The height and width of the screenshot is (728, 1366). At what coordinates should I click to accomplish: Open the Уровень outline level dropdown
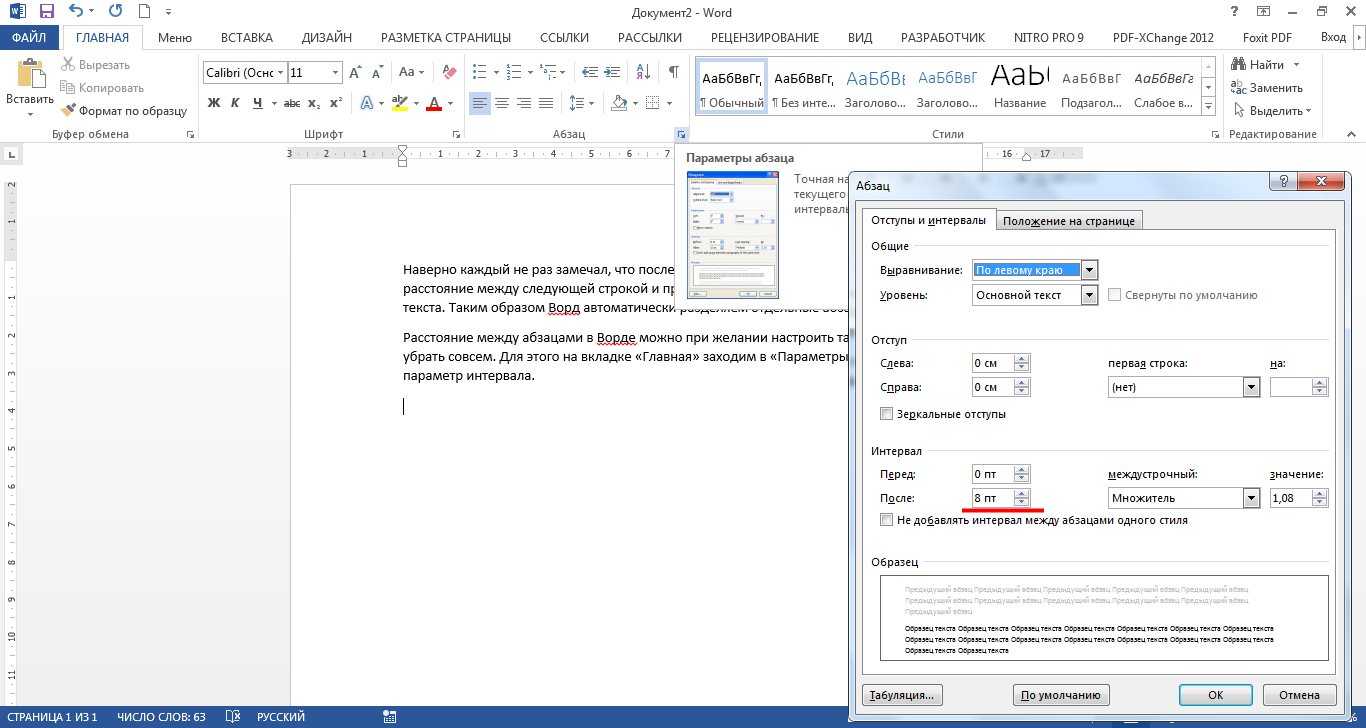1090,295
